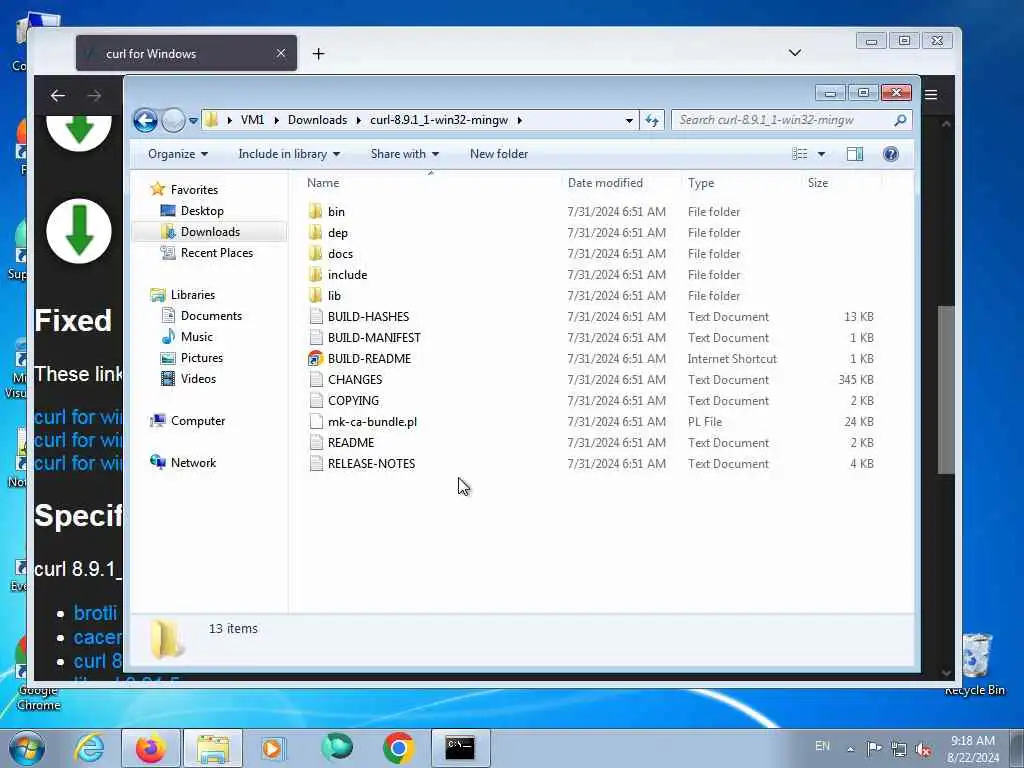Sort by Size column header
The height and width of the screenshot is (768, 1024).
818,184
